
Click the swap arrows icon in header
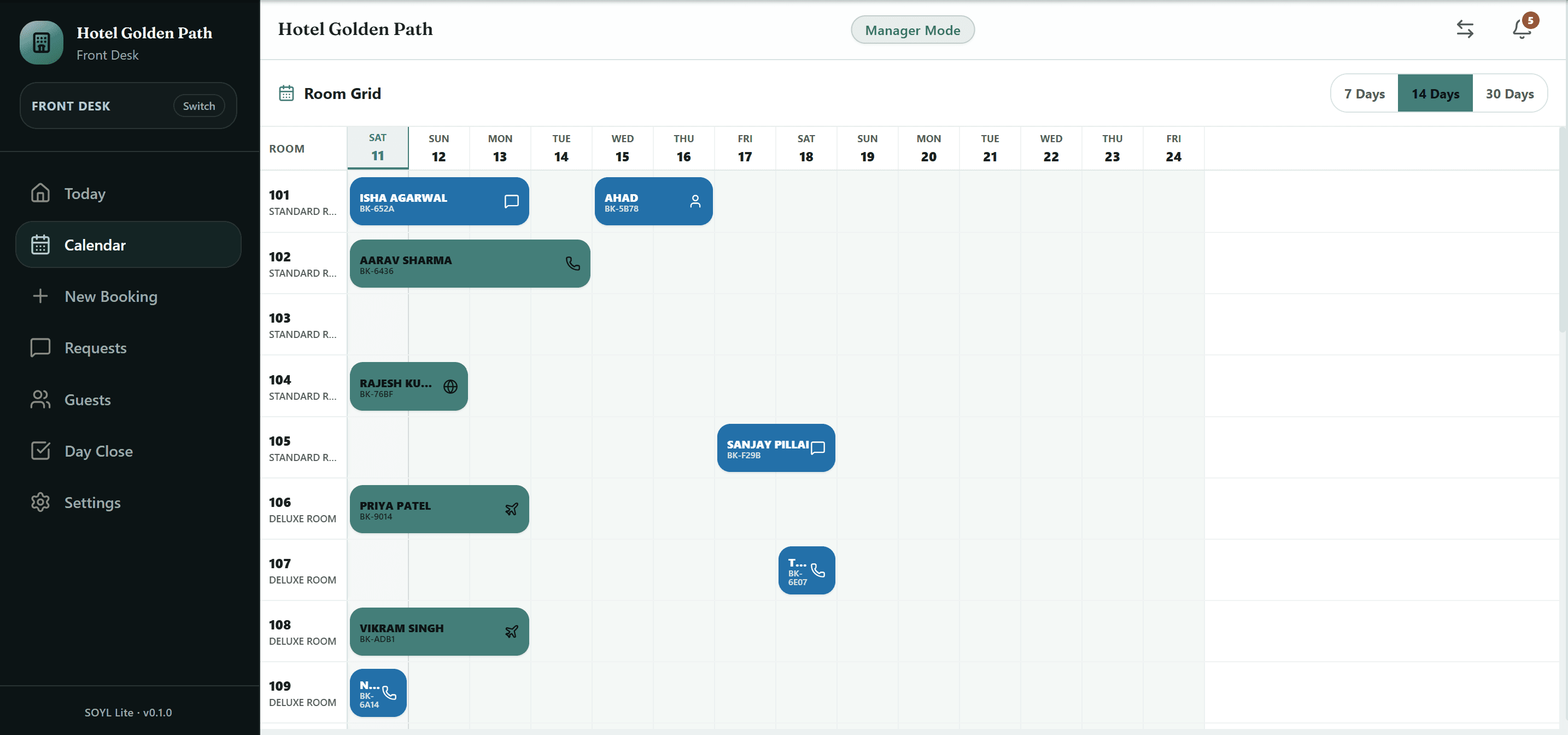coord(1465,28)
